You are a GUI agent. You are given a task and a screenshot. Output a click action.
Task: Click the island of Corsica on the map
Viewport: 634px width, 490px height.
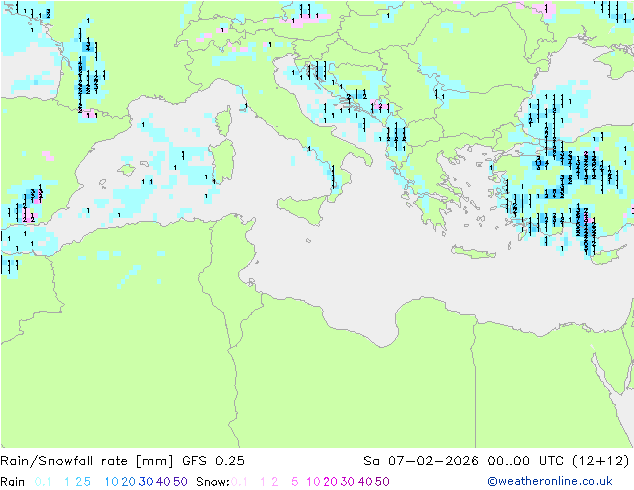coord(224,121)
